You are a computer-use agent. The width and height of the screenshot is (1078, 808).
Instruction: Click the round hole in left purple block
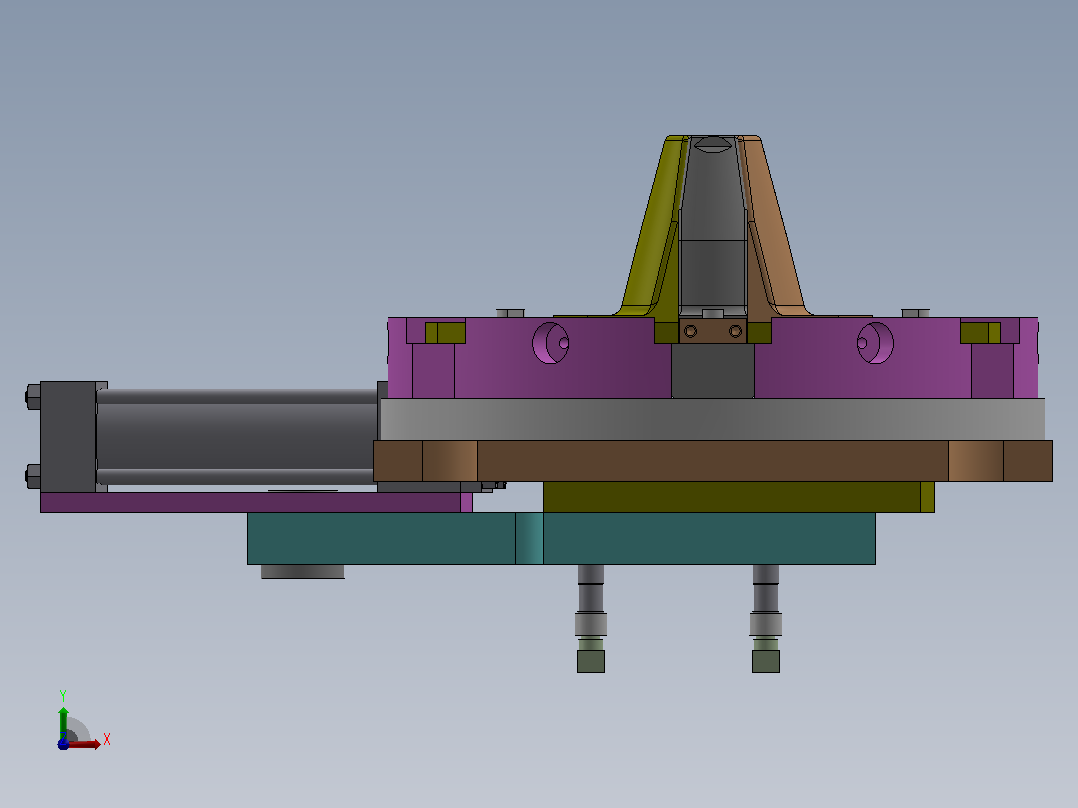pyautogui.click(x=551, y=342)
